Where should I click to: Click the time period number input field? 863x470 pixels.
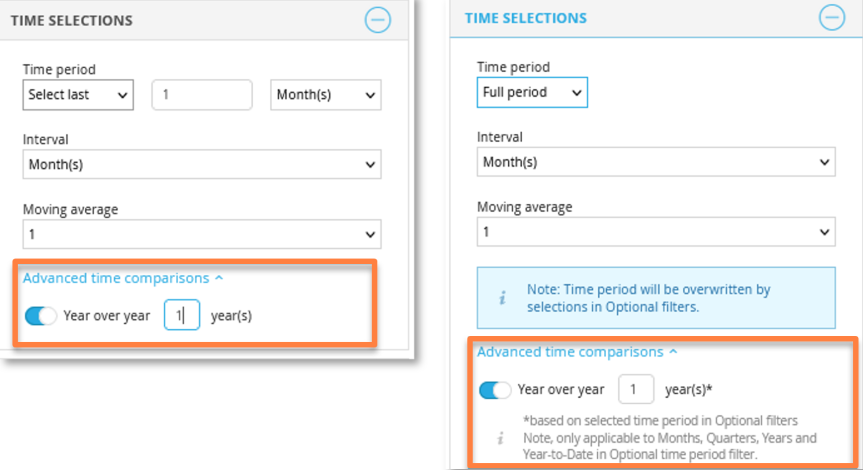202,95
